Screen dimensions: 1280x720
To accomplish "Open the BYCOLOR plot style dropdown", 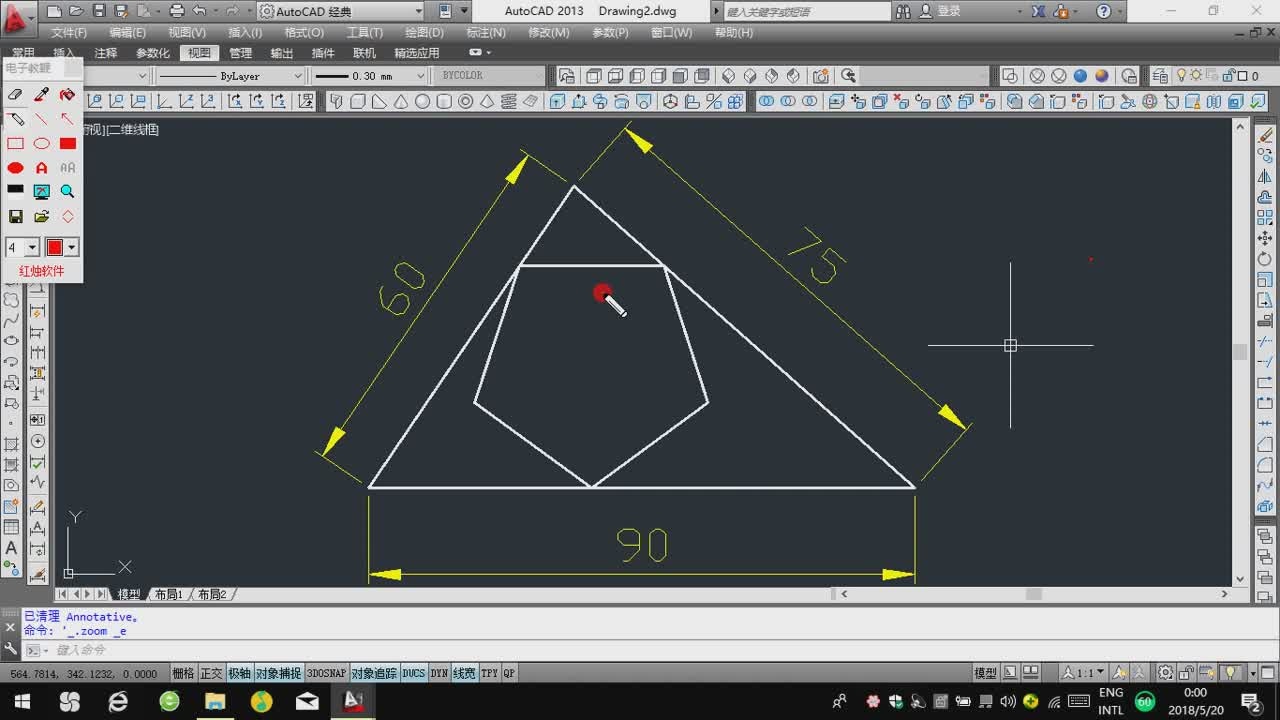I will [539, 76].
